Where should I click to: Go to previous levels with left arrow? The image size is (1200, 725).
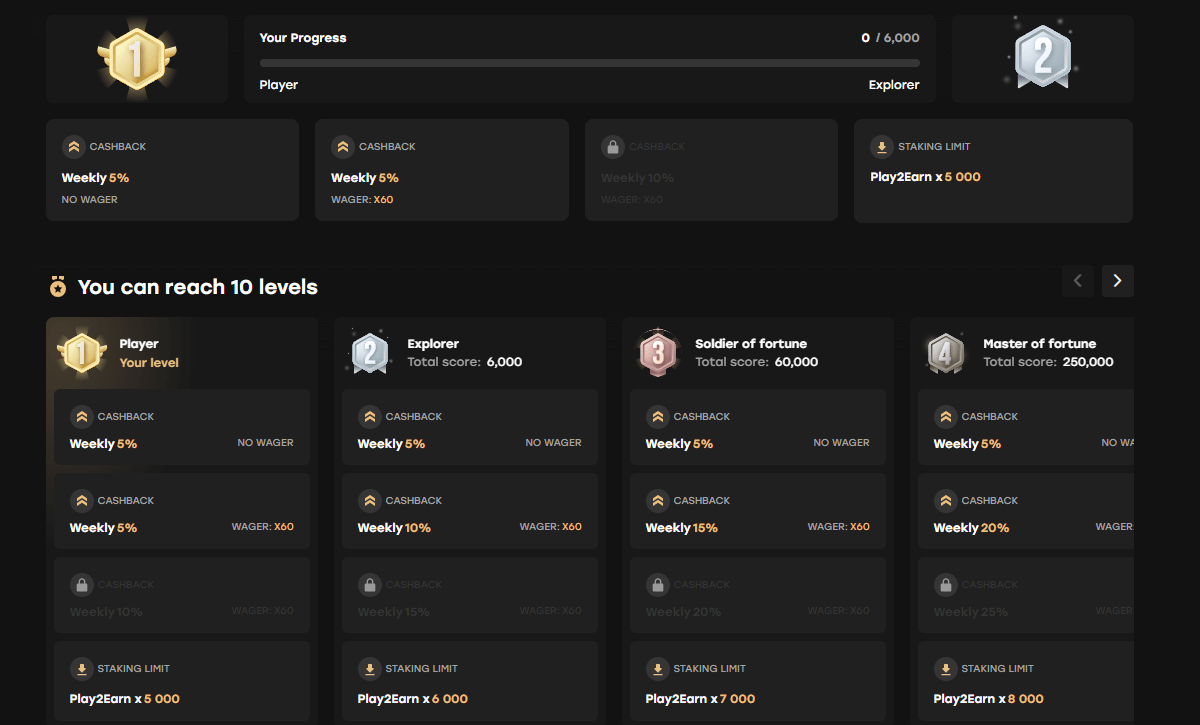point(1078,281)
